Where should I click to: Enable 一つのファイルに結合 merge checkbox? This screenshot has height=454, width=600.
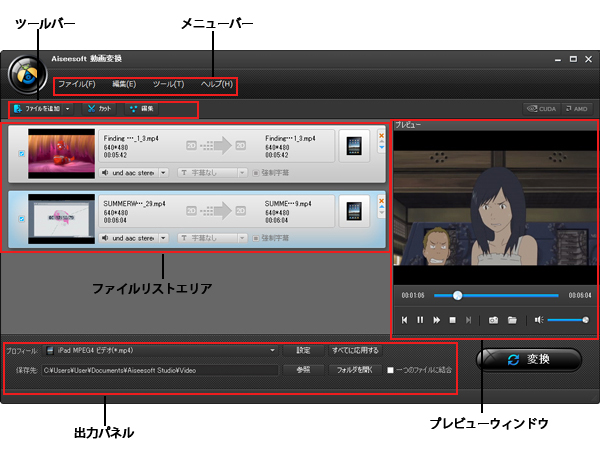[x=391, y=369]
